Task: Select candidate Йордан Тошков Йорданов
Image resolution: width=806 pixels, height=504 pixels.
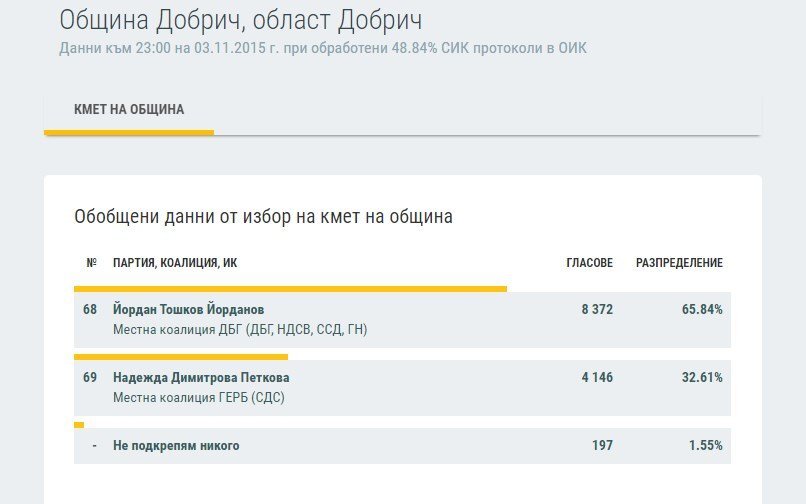Action: (188, 310)
